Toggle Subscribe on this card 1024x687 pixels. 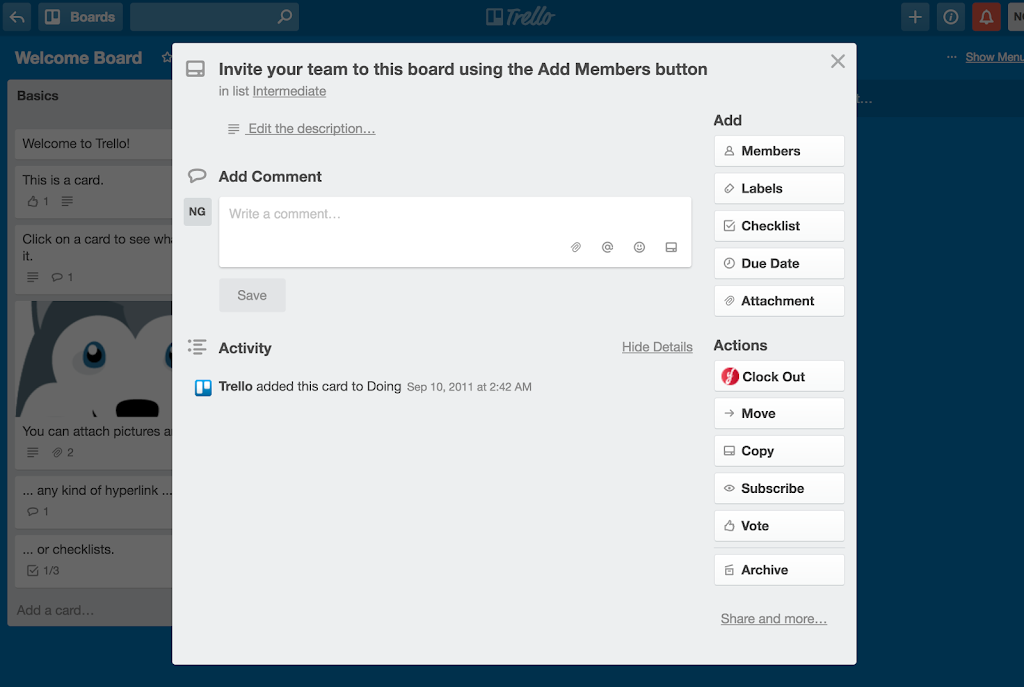click(779, 488)
